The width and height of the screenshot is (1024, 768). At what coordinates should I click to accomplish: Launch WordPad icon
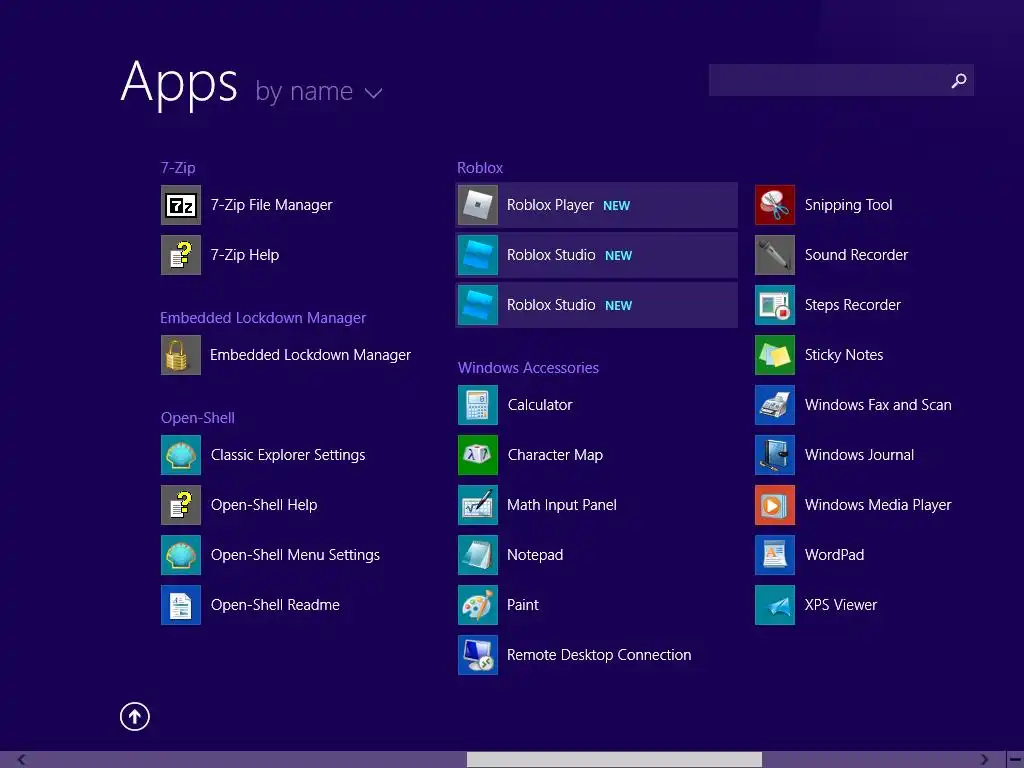click(x=775, y=554)
